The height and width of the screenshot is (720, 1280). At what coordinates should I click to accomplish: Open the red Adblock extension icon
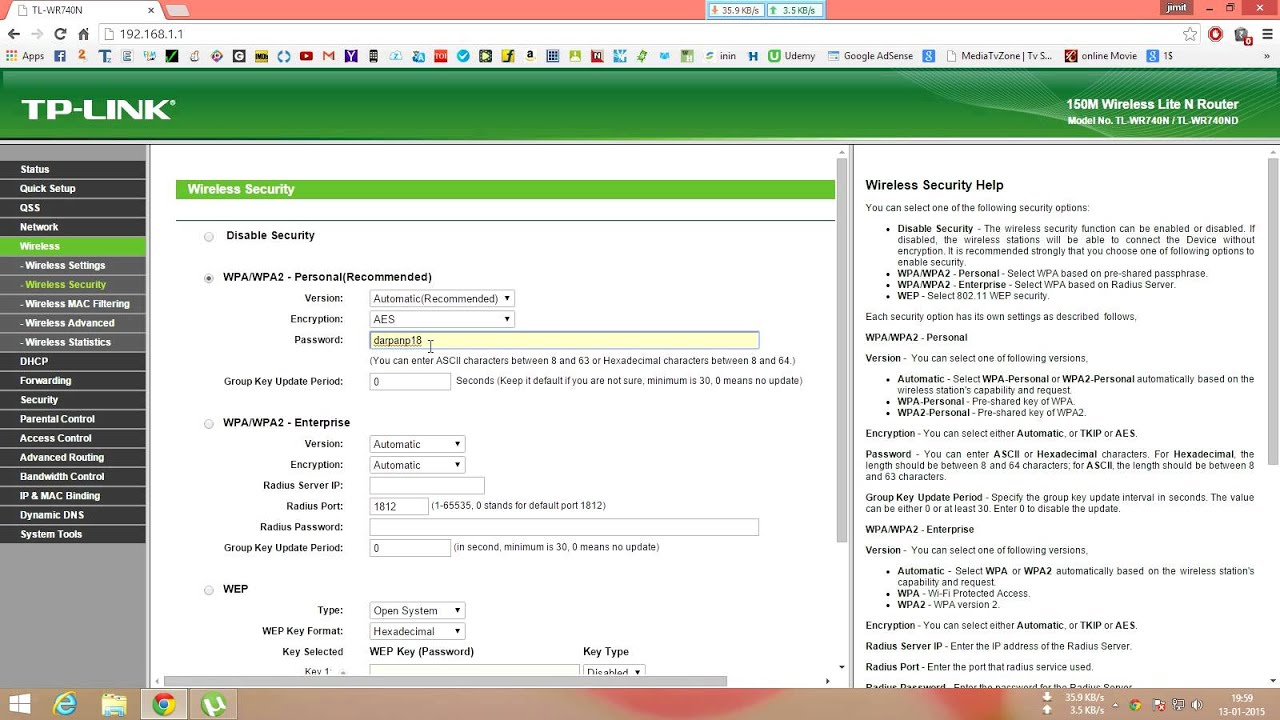(1216, 34)
